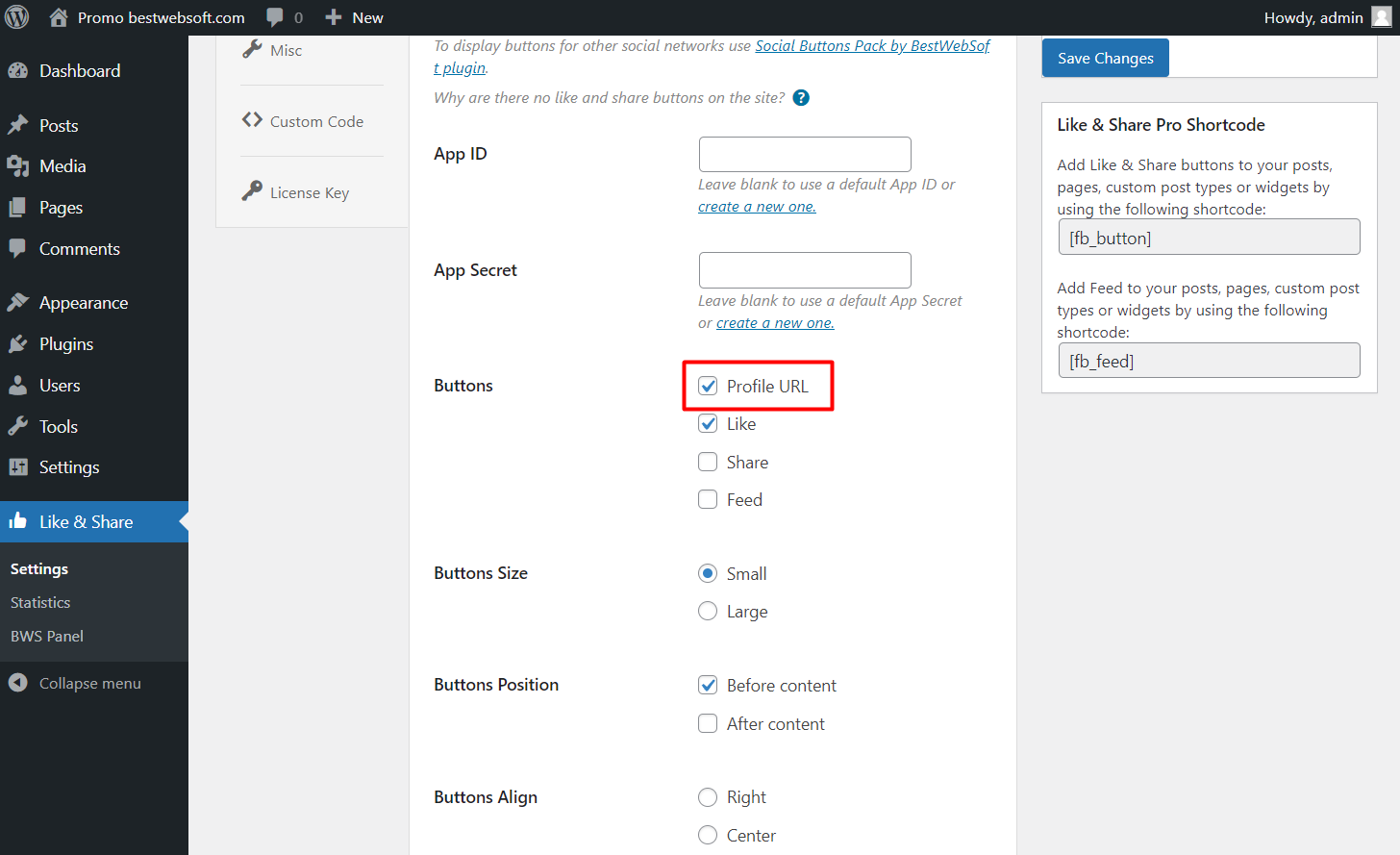This screenshot has height=855, width=1400.
Task: Click the App Secret input field
Action: 805,270
